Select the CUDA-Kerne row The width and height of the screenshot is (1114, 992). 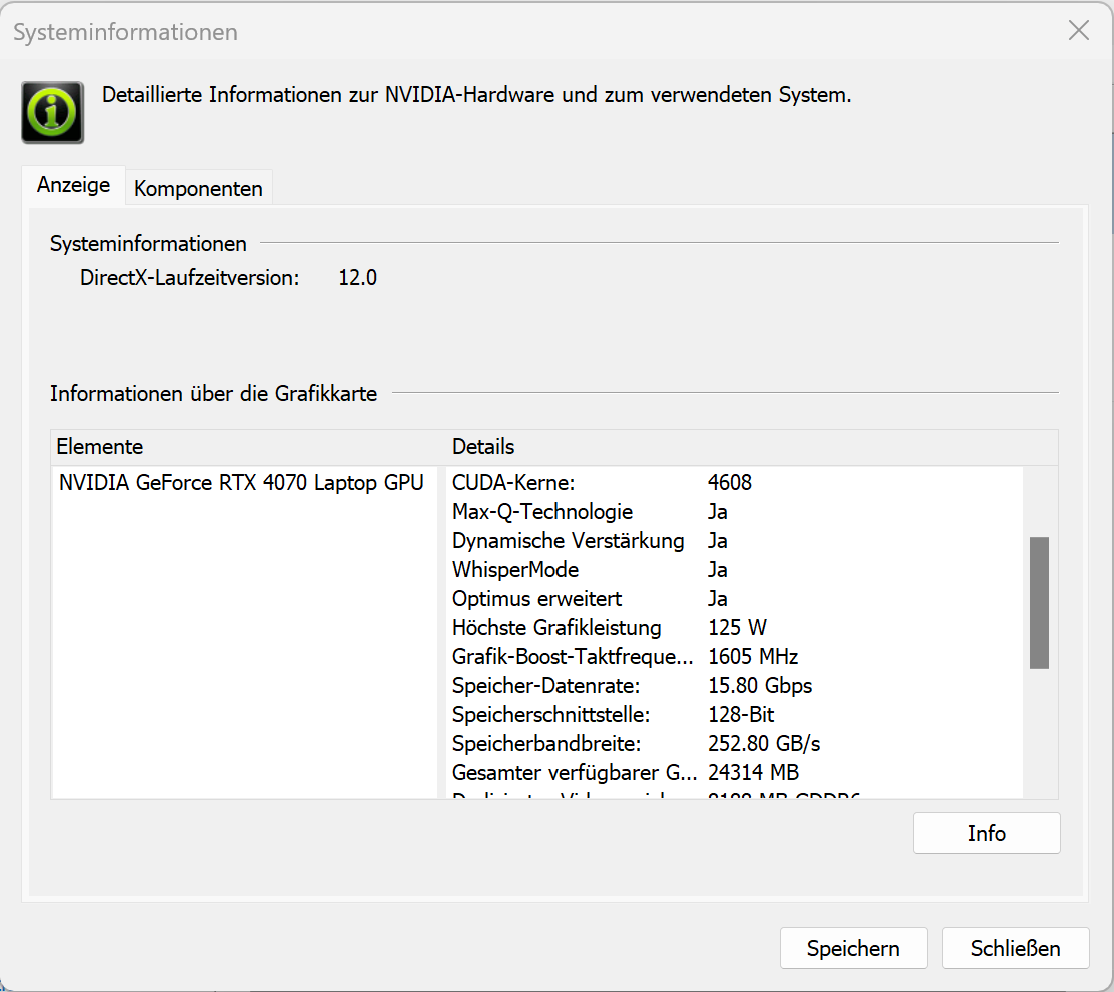click(514, 483)
